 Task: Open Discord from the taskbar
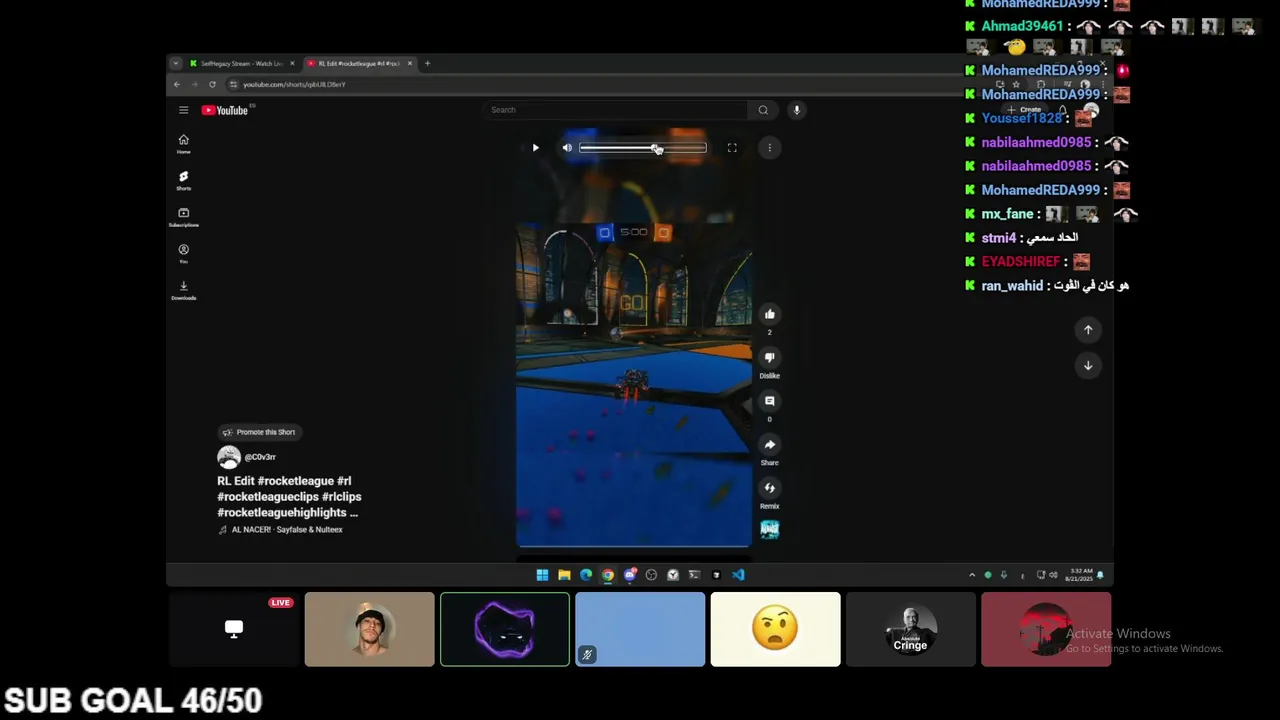[630, 575]
